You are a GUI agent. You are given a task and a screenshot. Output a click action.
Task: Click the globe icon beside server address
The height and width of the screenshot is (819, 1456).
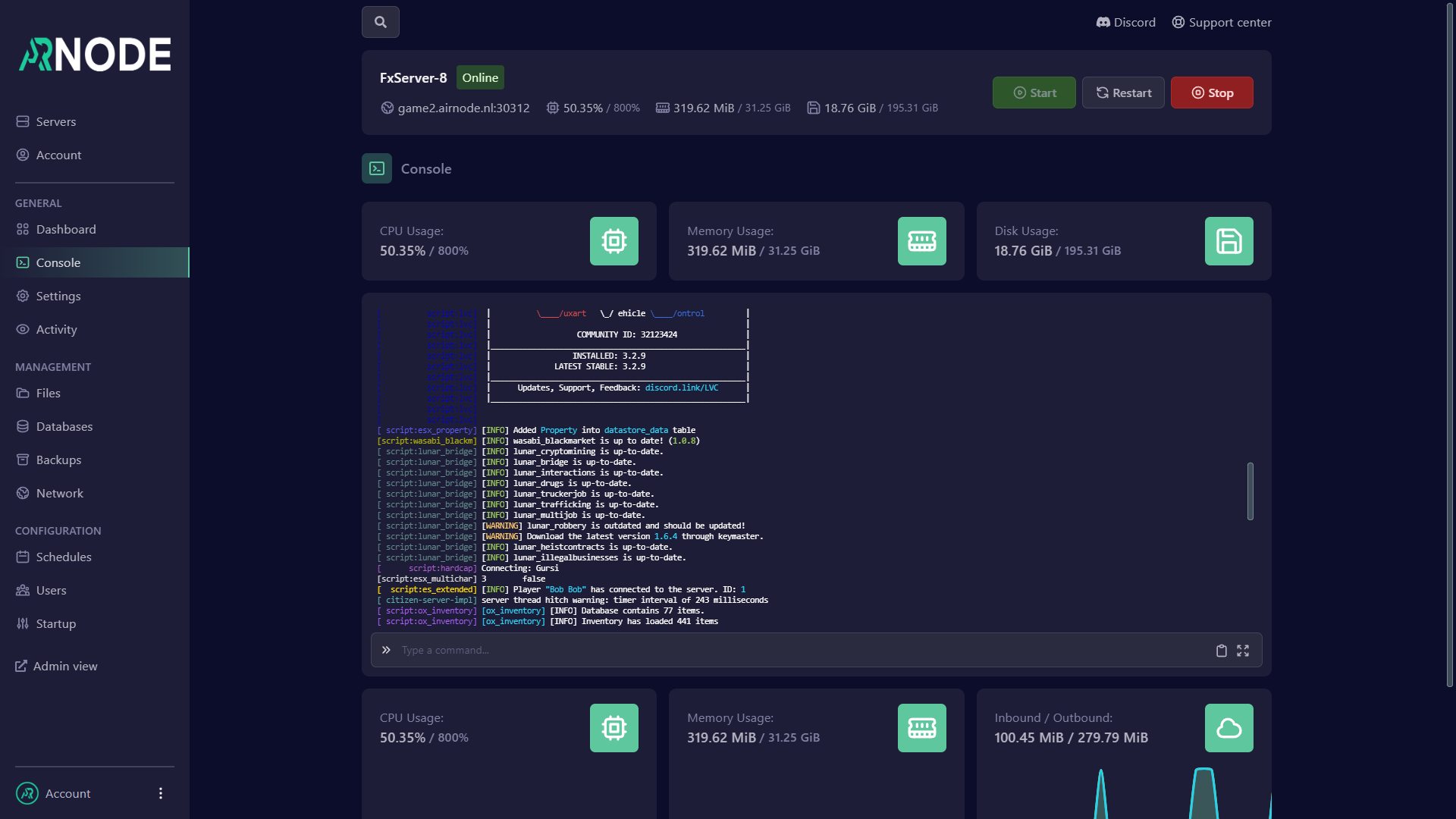pos(388,108)
